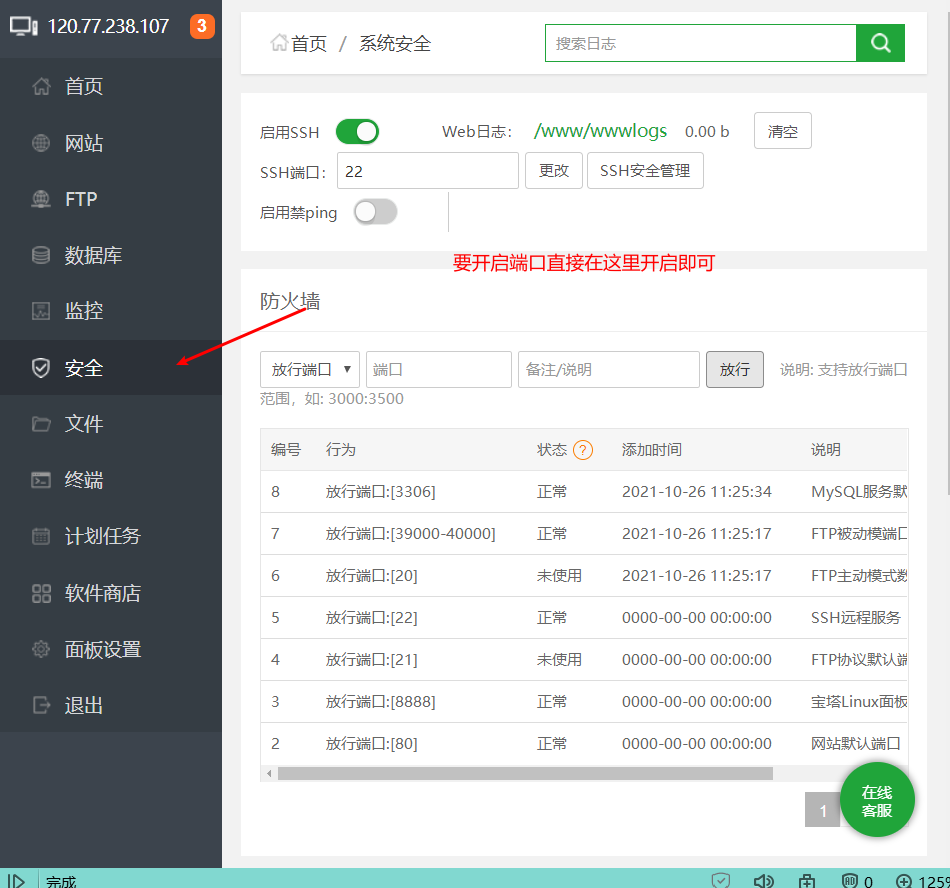The height and width of the screenshot is (888, 950).
Task: Click the orange status help question mark
Action: click(583, 450)
